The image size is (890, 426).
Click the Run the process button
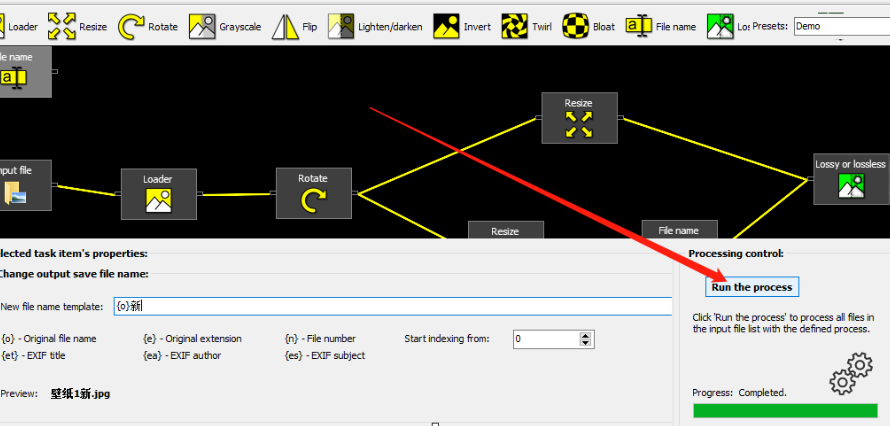[752, 287]
